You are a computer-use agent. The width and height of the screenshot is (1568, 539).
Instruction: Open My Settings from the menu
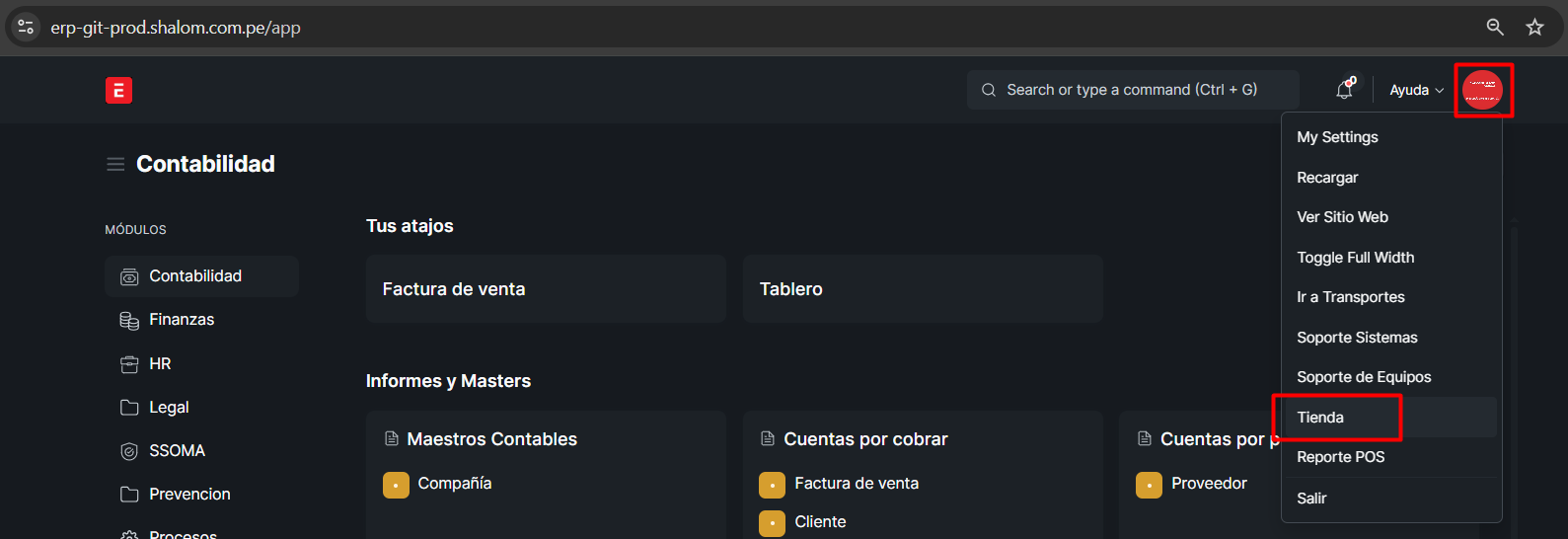click(1337, 137)
